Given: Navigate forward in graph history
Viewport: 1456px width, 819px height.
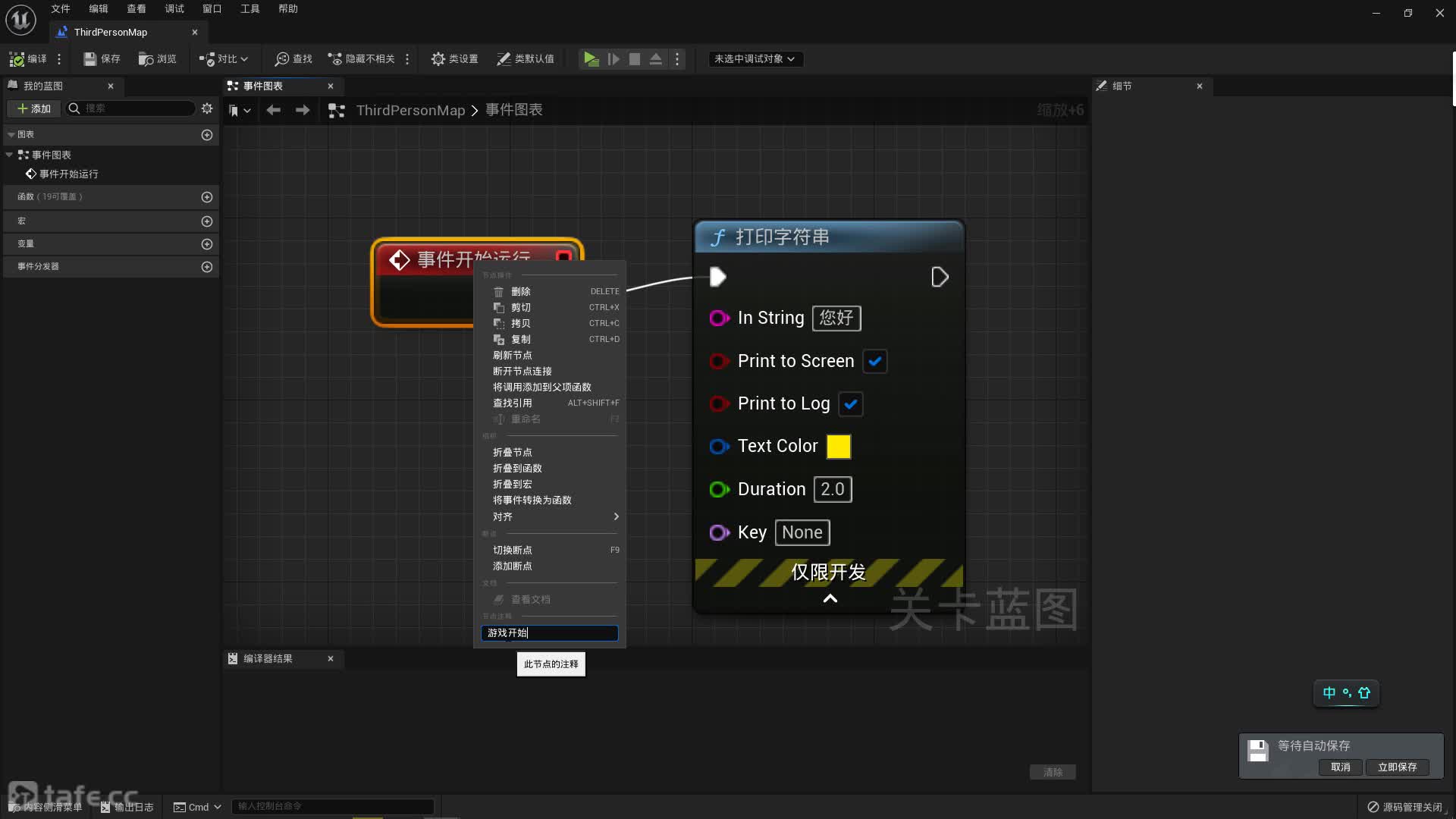Looking at the screenshot, I should 303,110.
